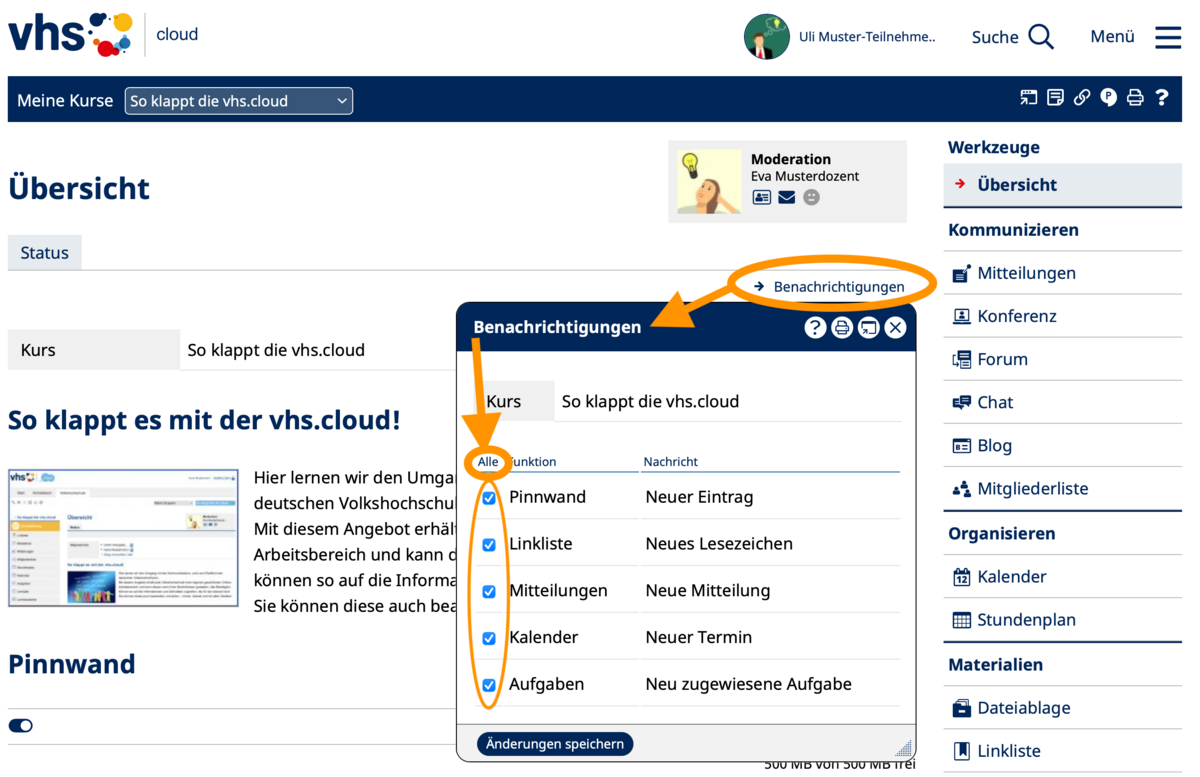Open the hamburger Menü icon

point(1168,37)
